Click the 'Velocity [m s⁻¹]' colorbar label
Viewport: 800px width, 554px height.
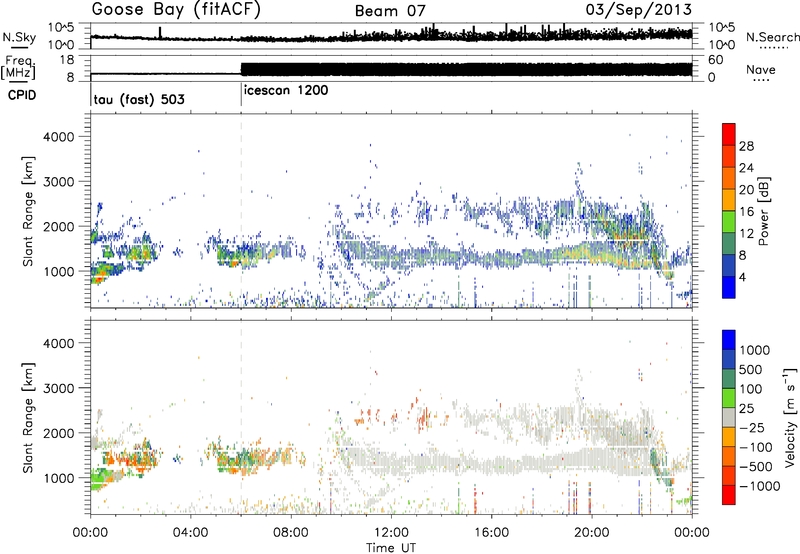click(789, 417)
